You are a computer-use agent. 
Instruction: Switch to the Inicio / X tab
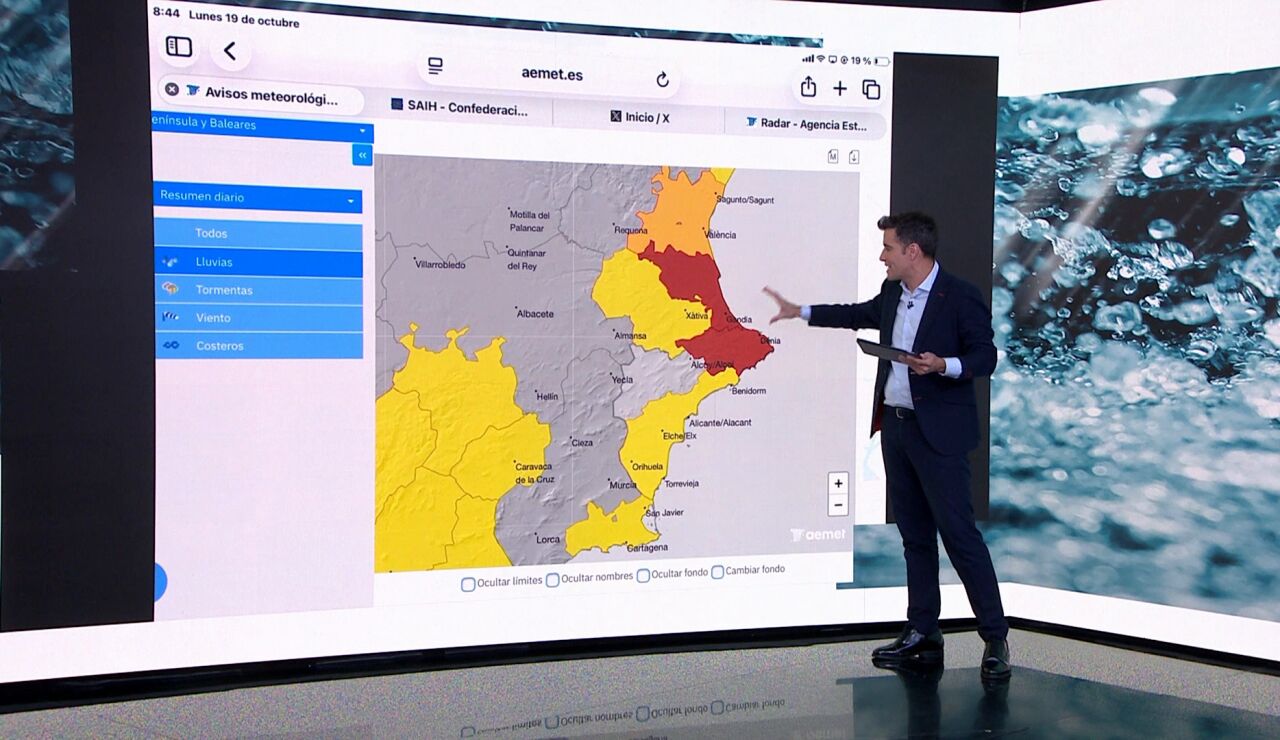click(639, 117)
